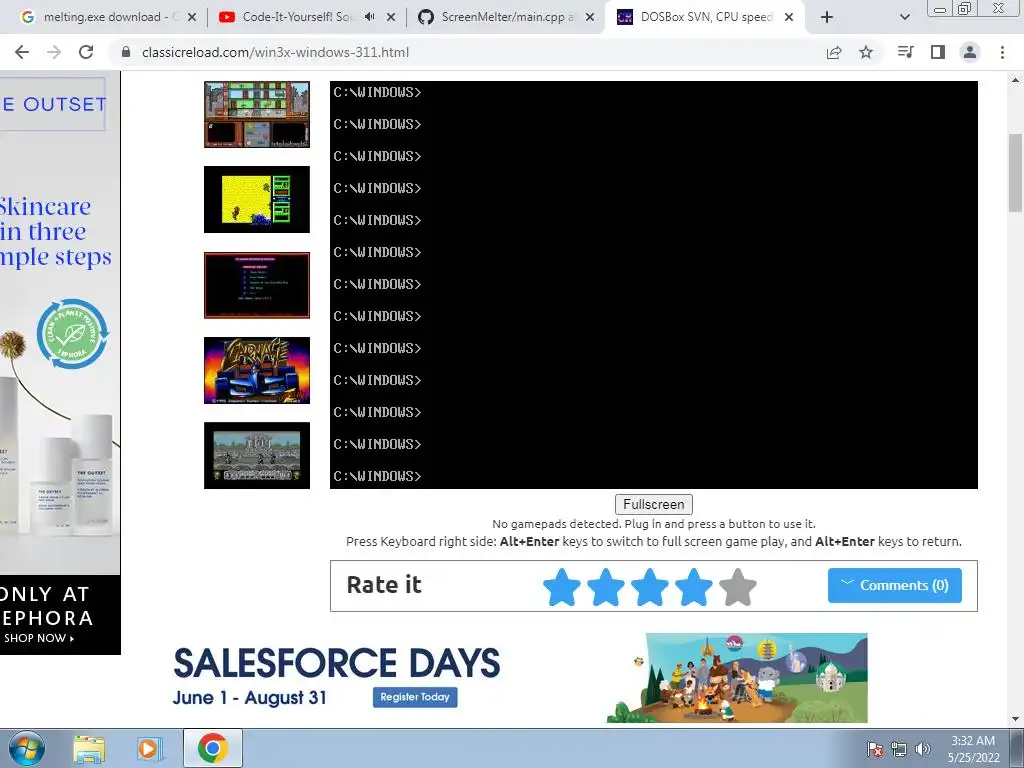
Task: Click Register Today on Salesforce Days banner
Action: click(415, 697)
